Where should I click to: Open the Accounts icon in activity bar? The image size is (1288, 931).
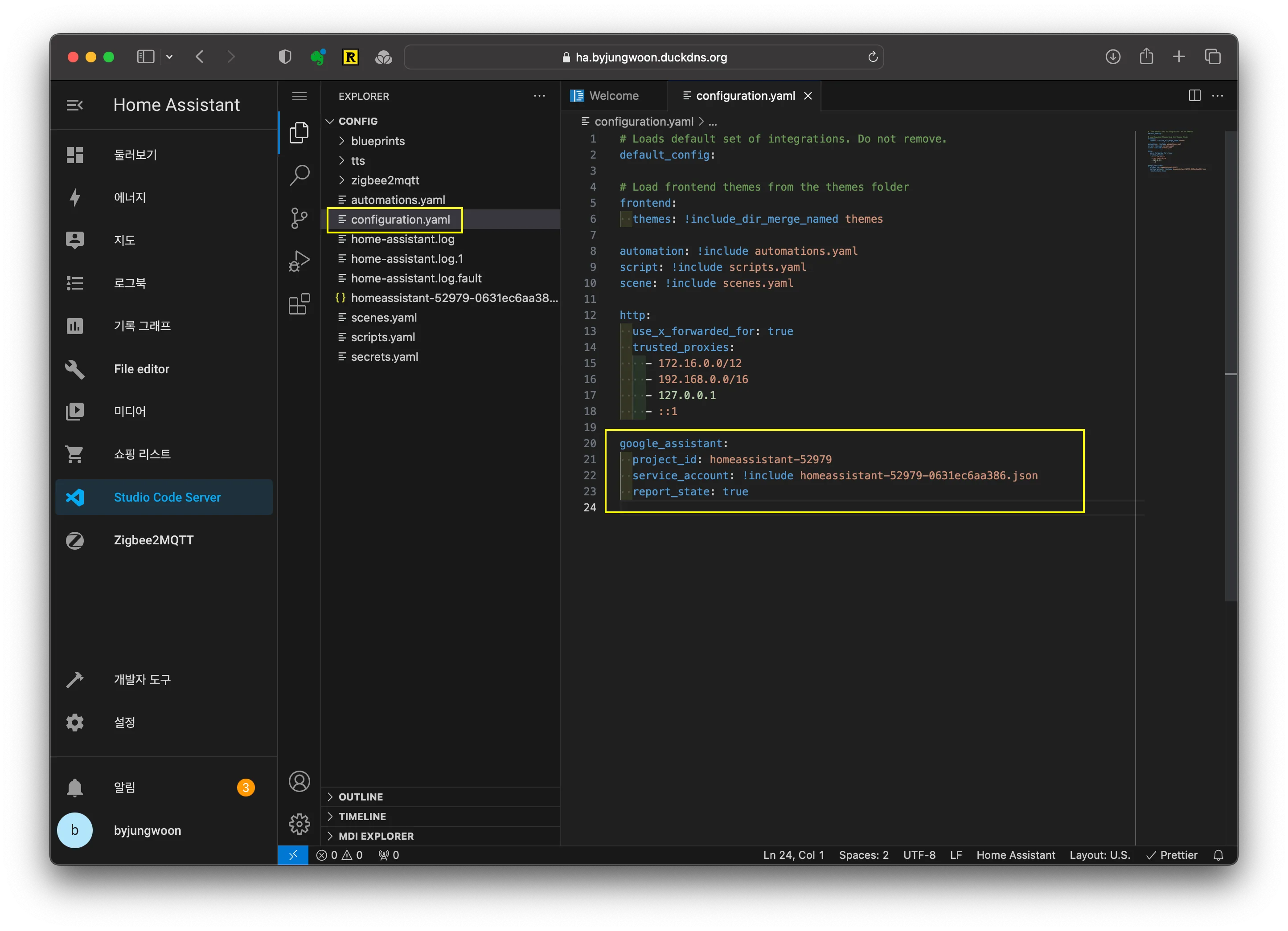pyautogui.click(x=299, y=782)
